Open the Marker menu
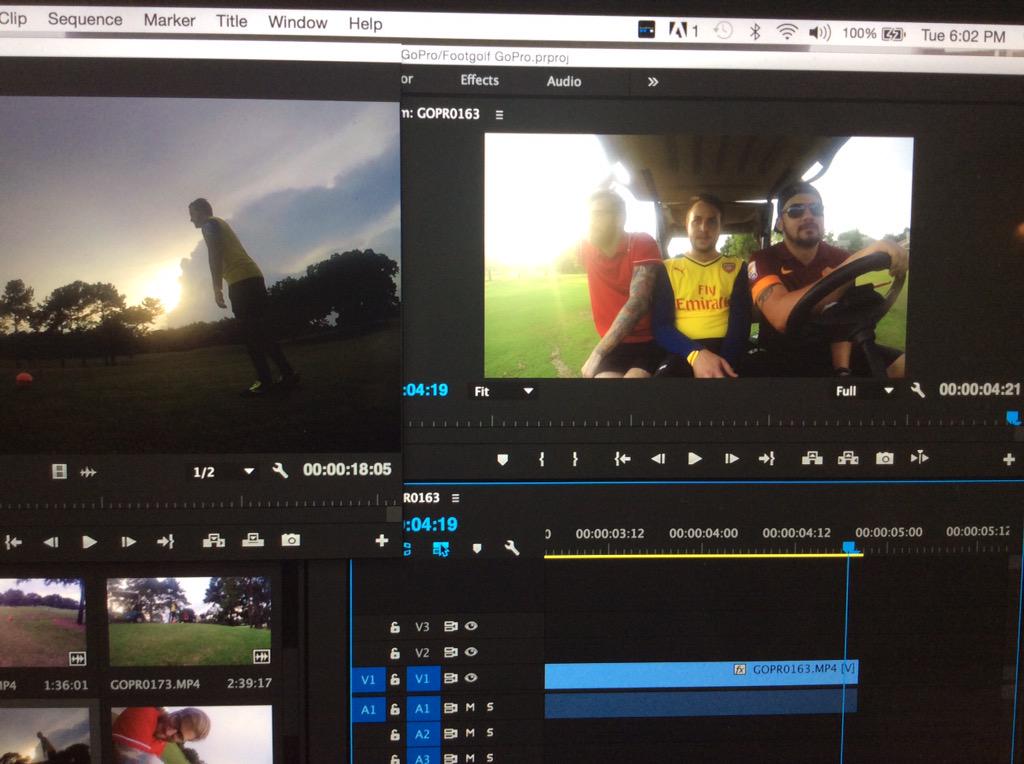The height and width of the screenshot is (764, 1024). tap(169, 20)
